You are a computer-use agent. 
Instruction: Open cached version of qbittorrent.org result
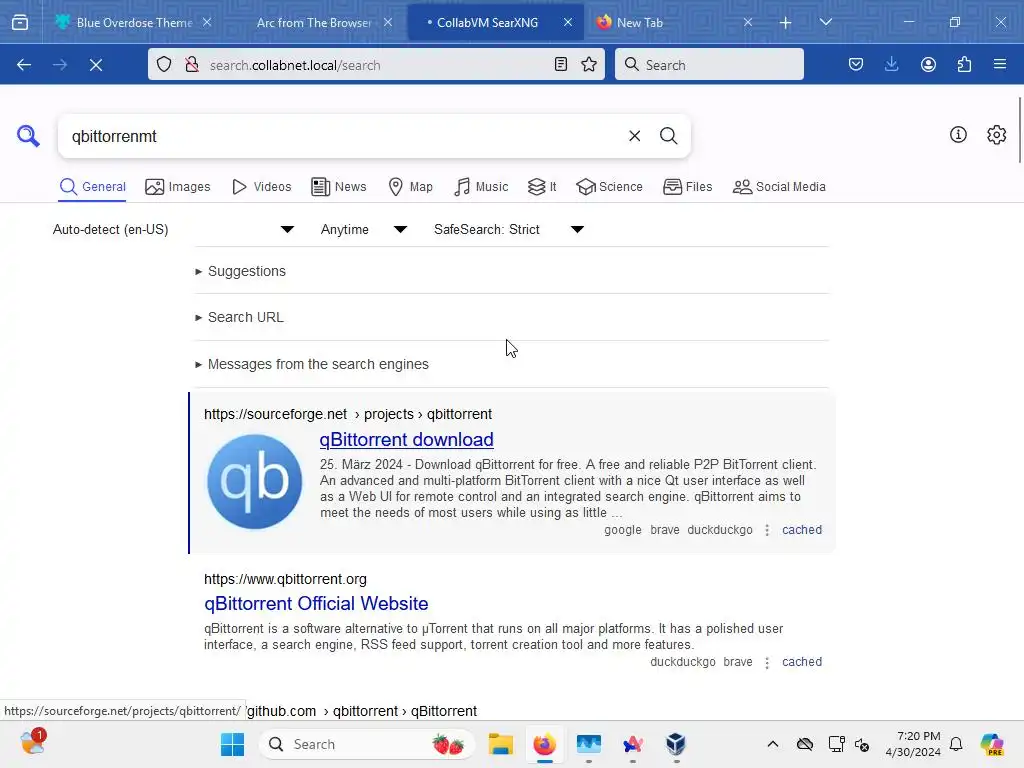(802, 662)
